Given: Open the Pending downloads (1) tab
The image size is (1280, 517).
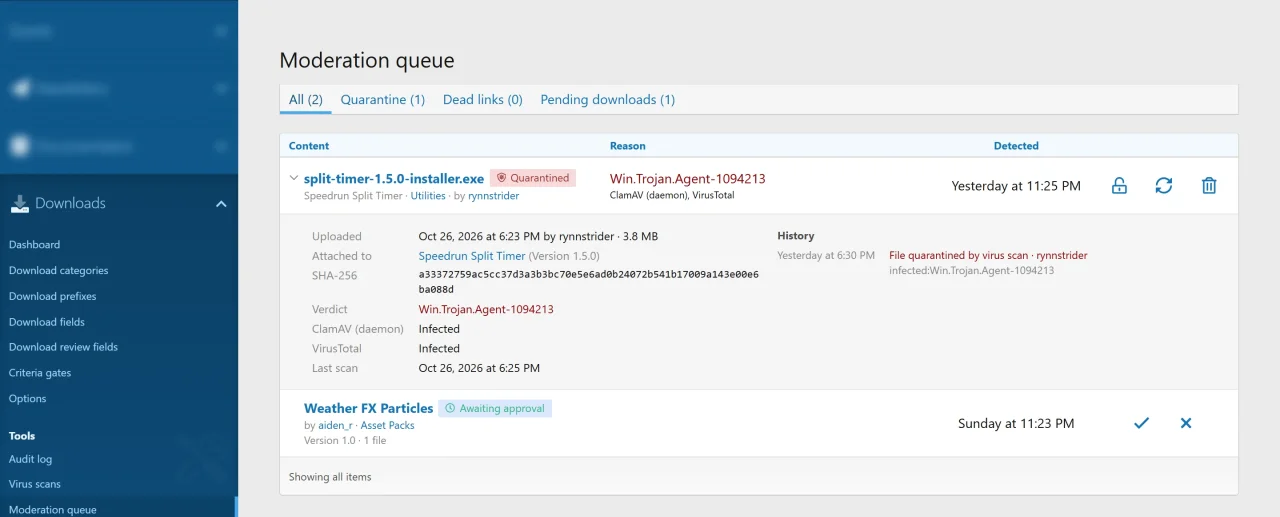Looking at the screenshot, I should (x=608, y=100).
